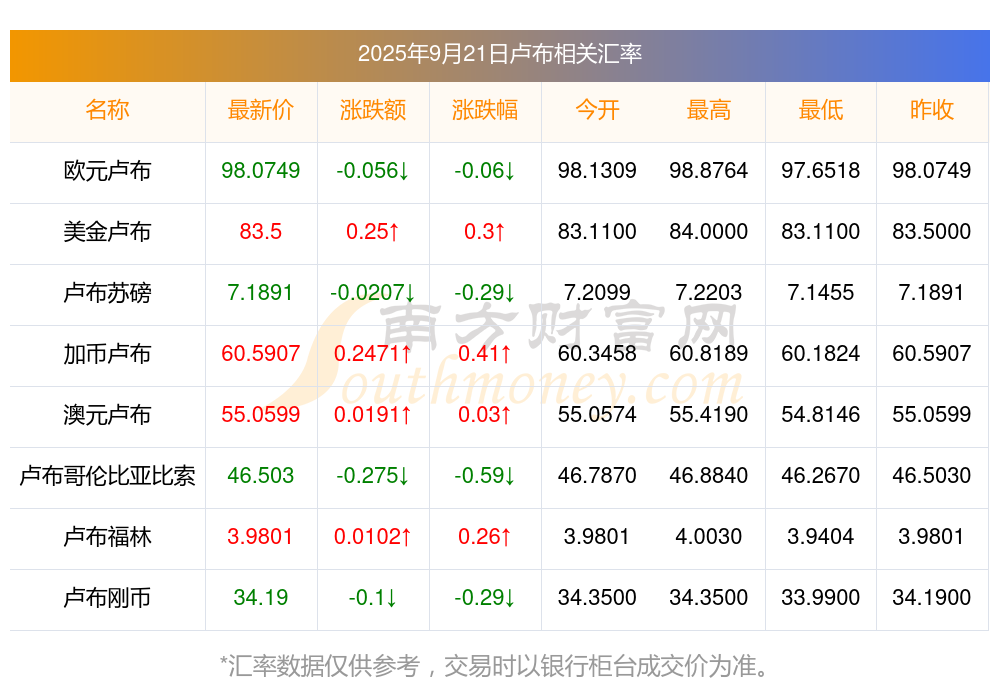The height and width of the screenshot is (698, 1000).
Task: Click red latest price 60.5907
Action: click(x=261, y=353)
